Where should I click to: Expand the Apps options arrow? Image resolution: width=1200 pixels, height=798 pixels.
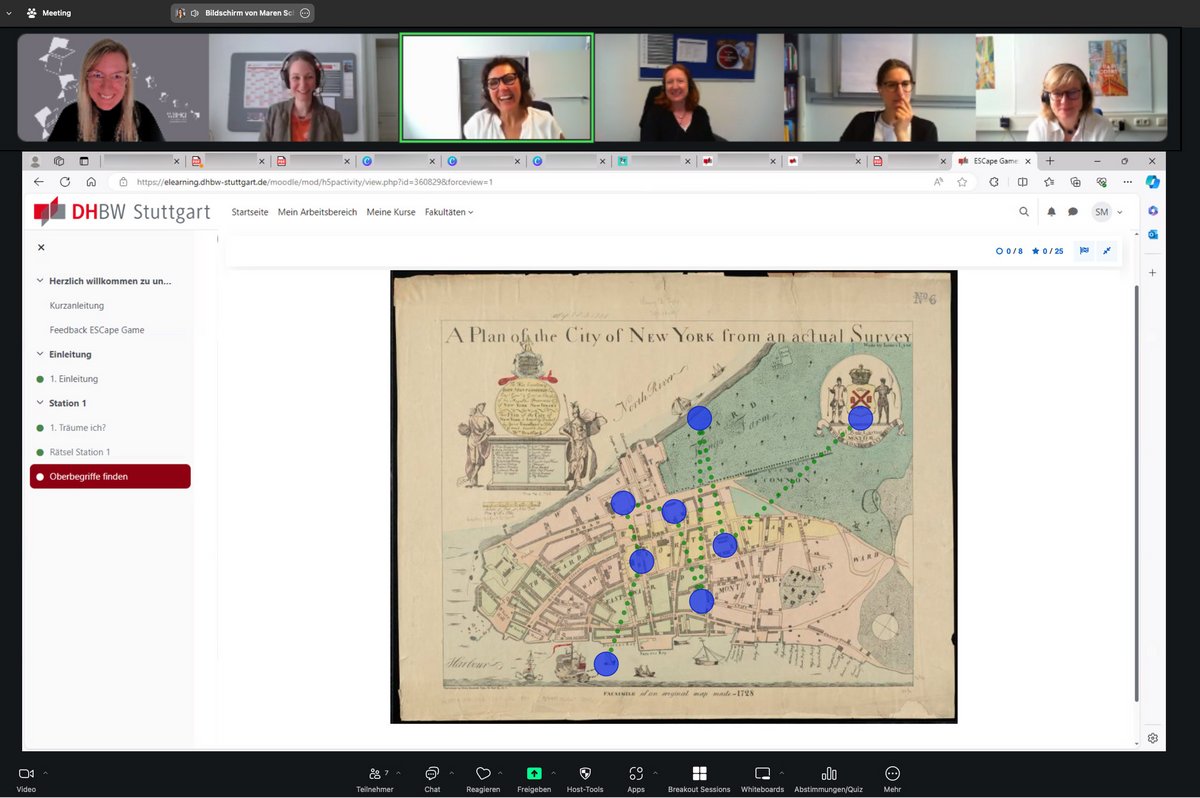pyautogui.click(x=655, y=772)
